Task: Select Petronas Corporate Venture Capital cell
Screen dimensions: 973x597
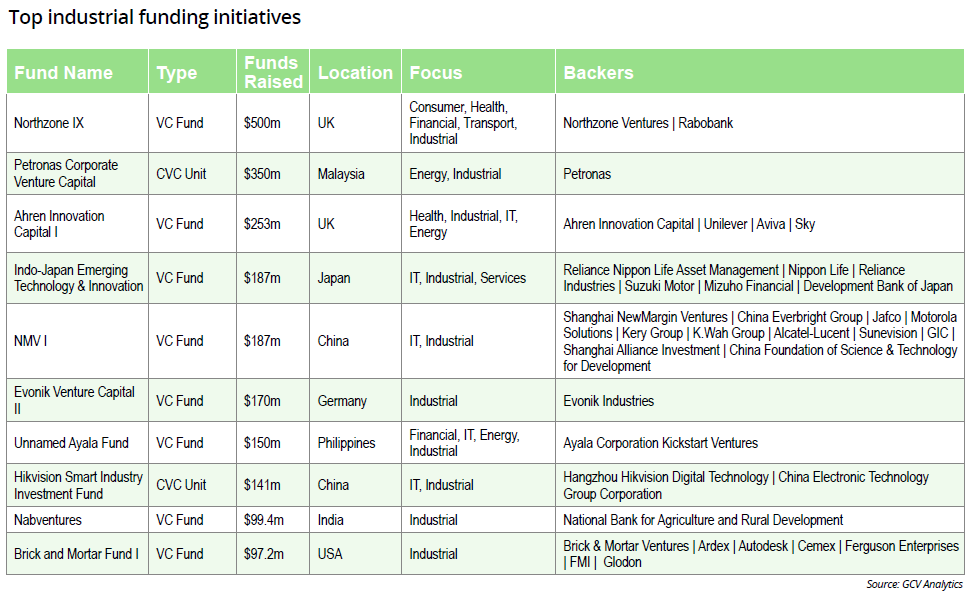Action: click(x=66, y=174)
